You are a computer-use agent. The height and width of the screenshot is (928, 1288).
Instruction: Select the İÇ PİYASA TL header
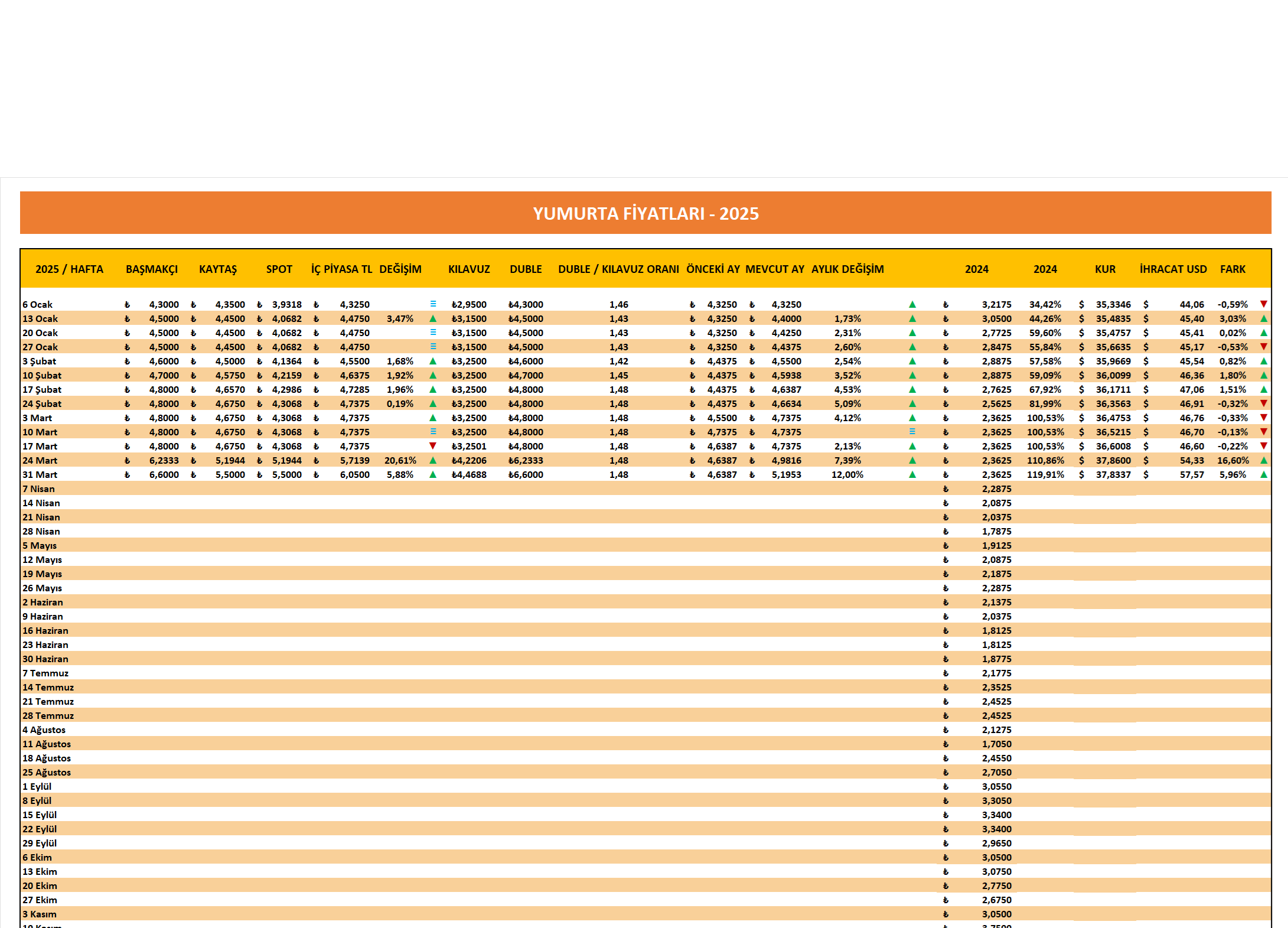(342, 269)
